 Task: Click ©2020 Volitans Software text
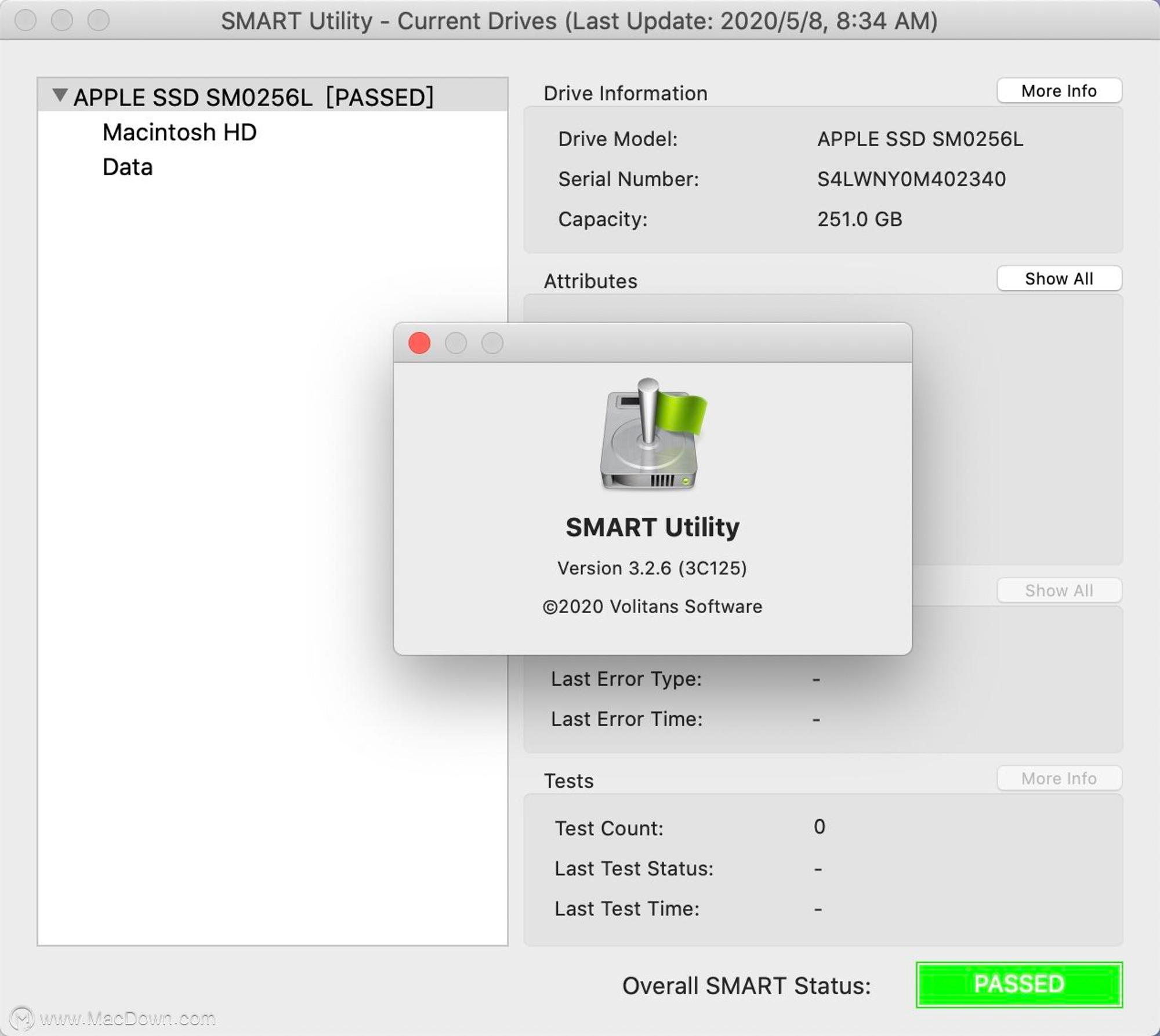[652, 606]
